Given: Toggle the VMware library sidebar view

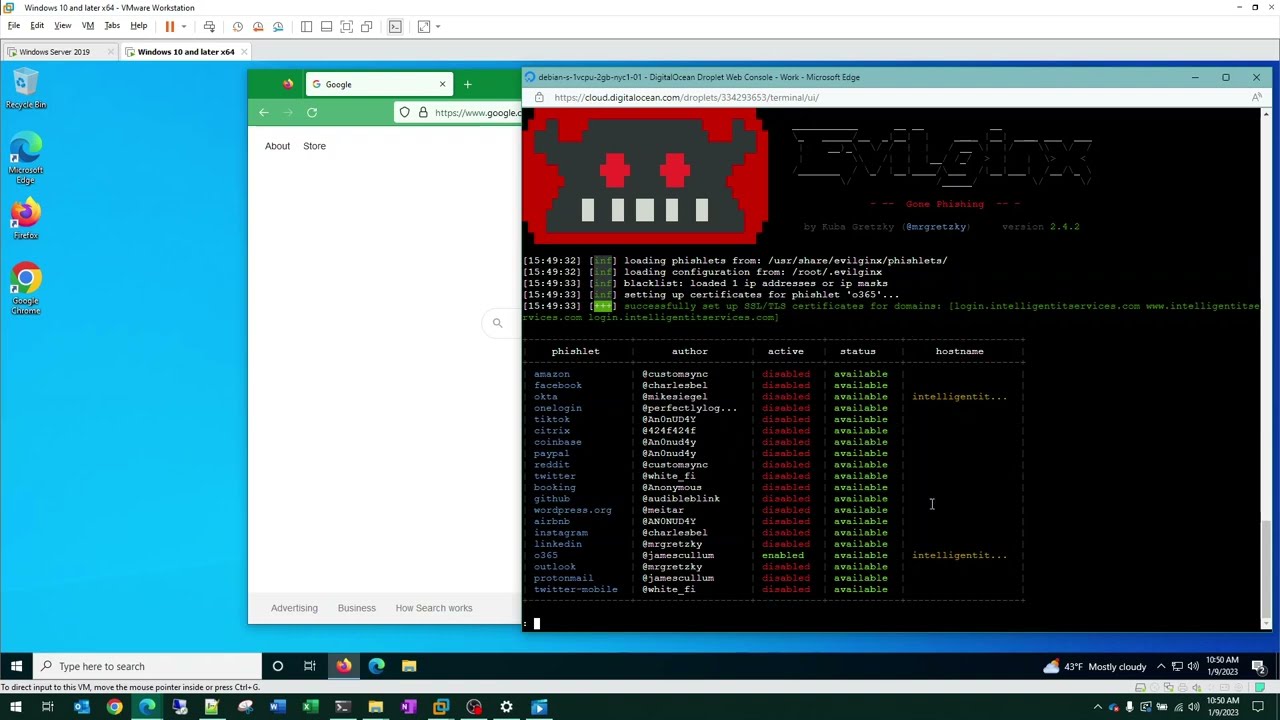Looking at the screenshot, I should 306,26.
